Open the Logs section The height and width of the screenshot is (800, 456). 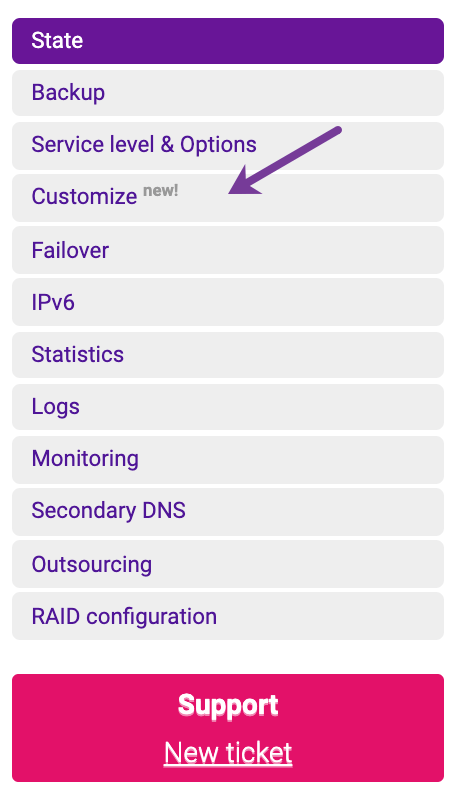pos(228,407)
